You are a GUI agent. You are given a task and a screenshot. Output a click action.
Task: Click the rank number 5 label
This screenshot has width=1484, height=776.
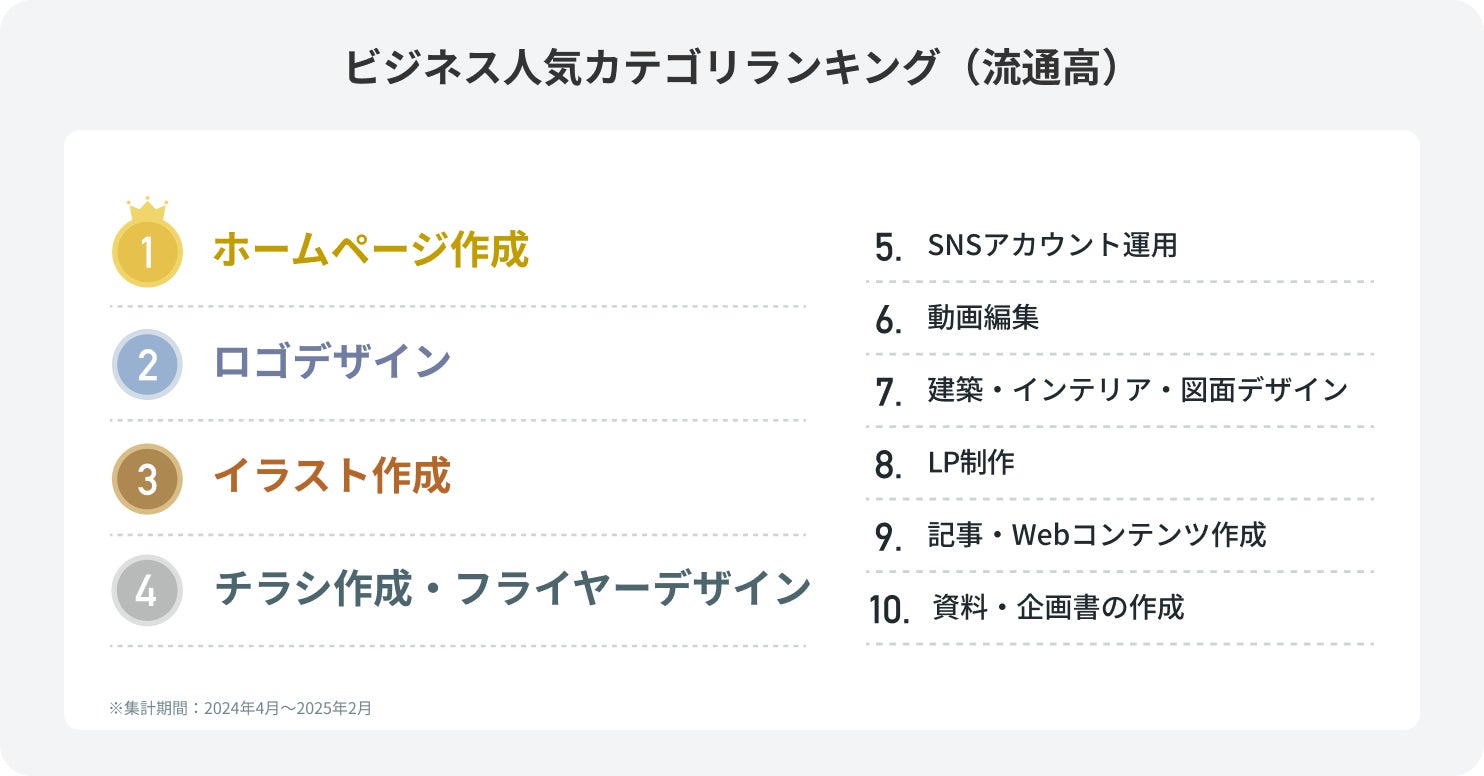[887, 248]
